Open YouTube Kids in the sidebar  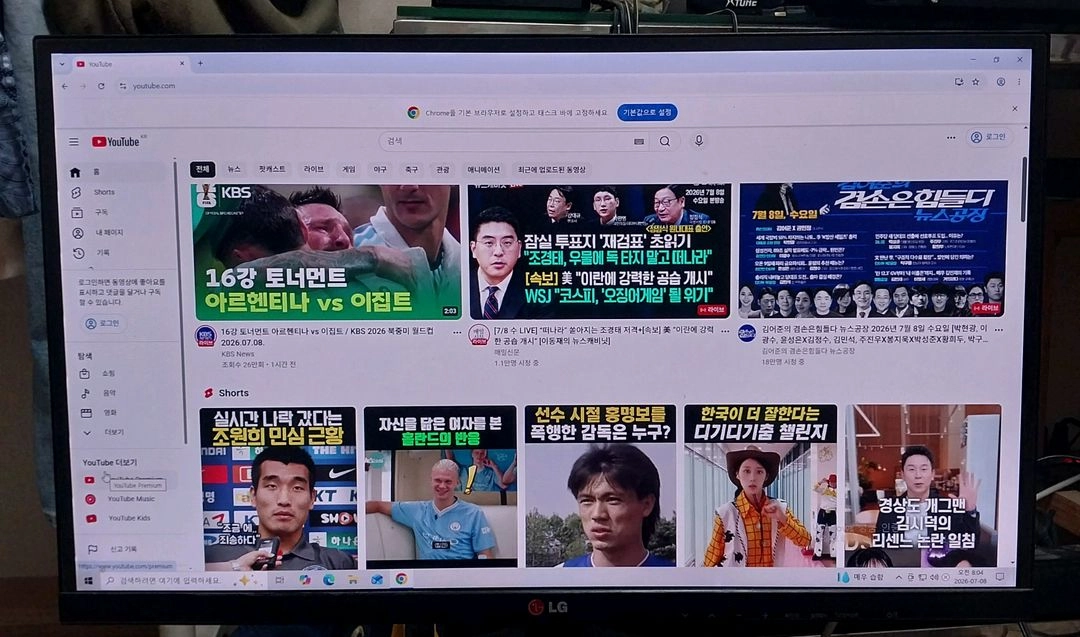[127, 518]
